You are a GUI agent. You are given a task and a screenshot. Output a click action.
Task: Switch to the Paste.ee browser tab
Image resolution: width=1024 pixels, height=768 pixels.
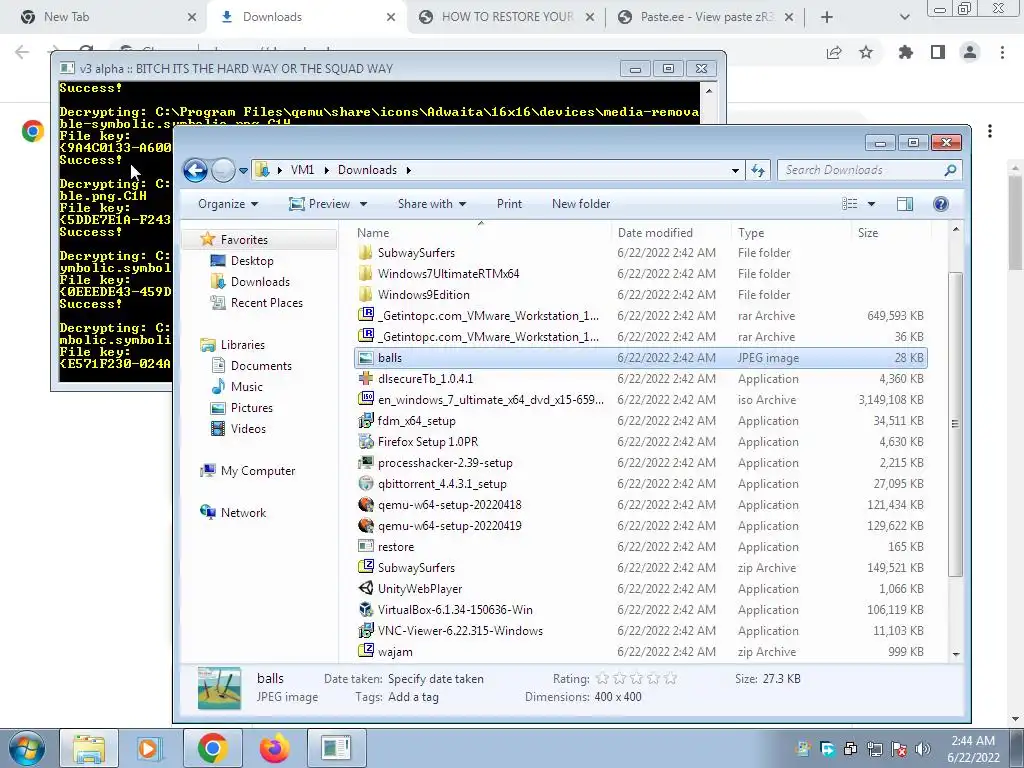click(705, 17)
